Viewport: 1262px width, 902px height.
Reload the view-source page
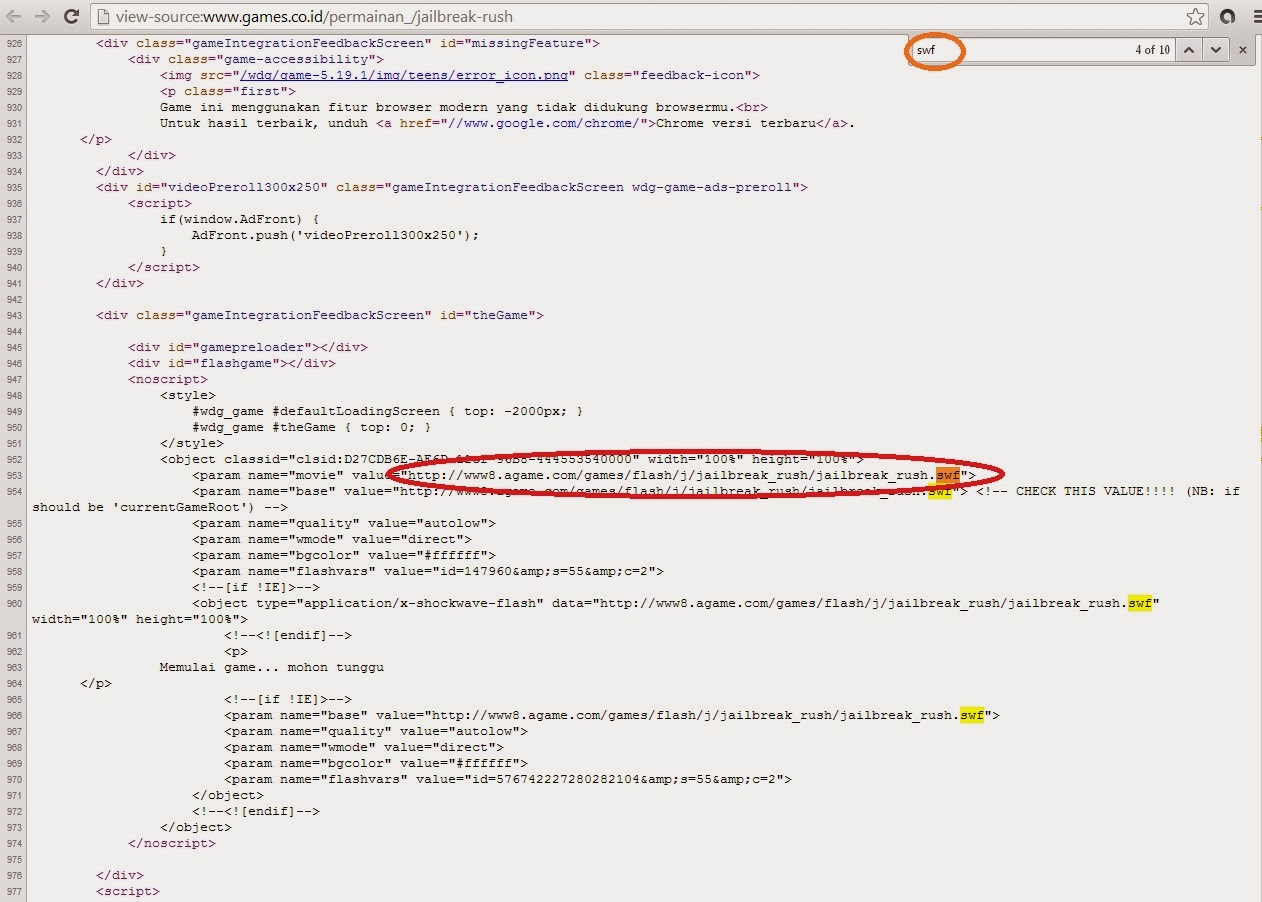pos(72,16)
